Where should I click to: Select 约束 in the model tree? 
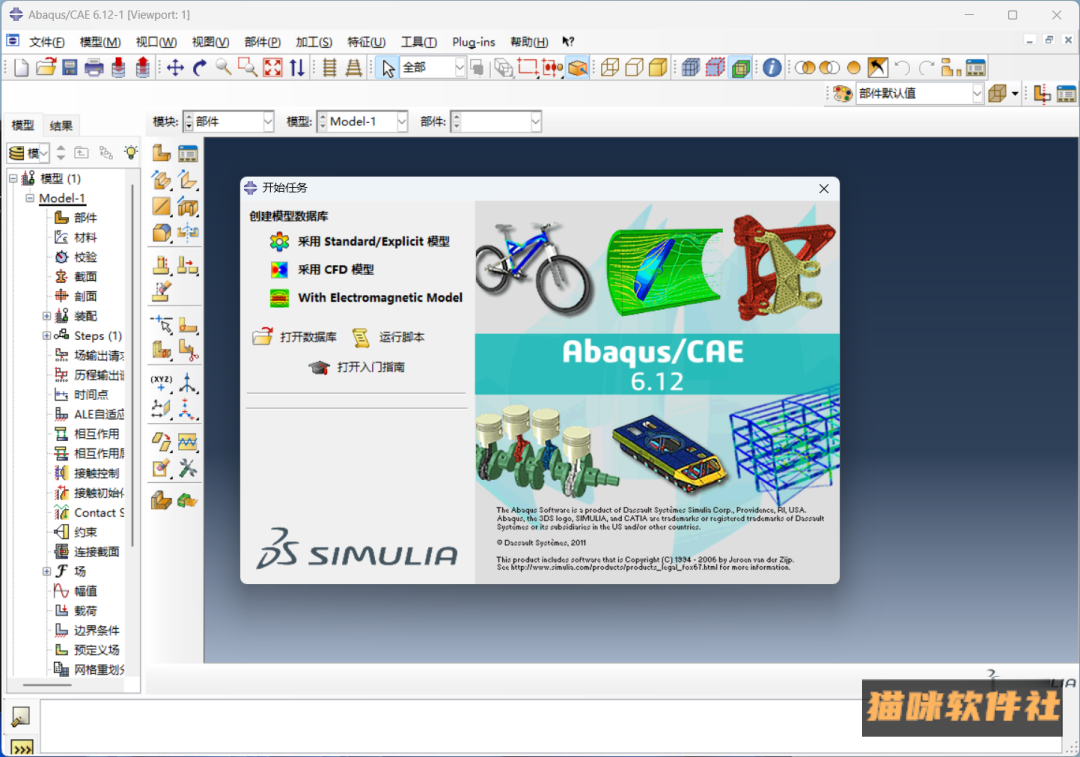pyautogui.click(x=85, y=532)
